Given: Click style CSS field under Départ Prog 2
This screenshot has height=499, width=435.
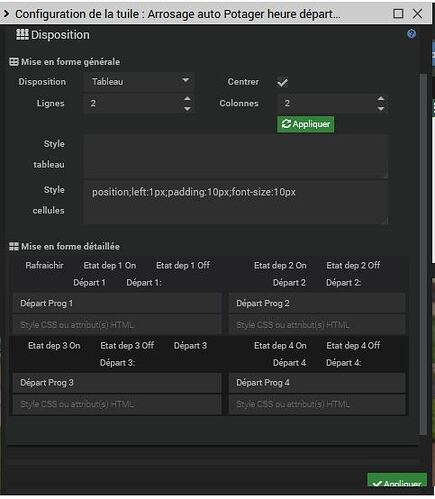Looking at the screenshot, I should point(317,325).
